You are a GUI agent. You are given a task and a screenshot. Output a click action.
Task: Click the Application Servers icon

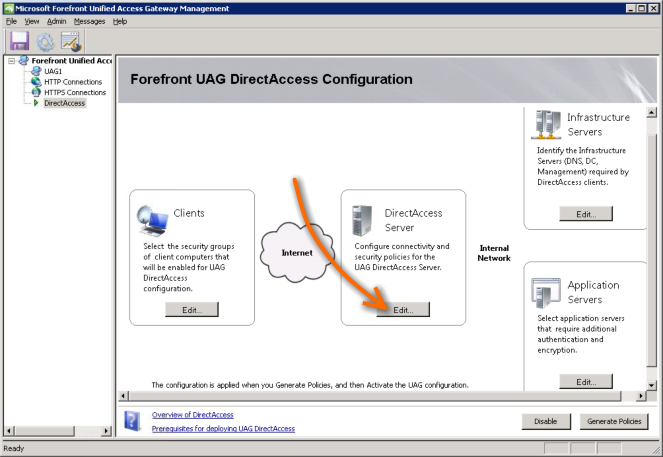coord(546,293)
